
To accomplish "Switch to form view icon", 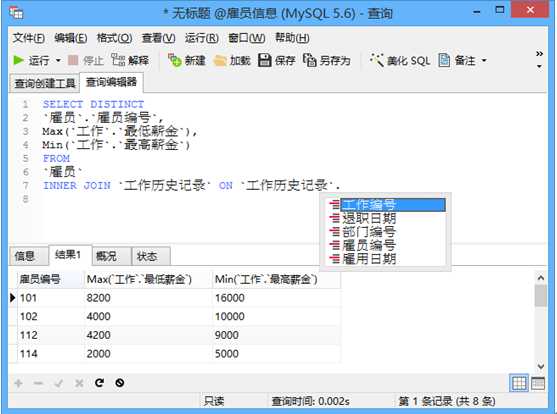I will 538,383.
